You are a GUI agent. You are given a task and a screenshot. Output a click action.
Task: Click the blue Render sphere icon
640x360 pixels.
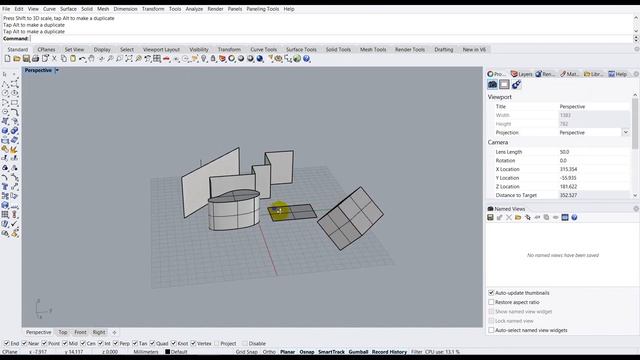[x=260, y=59]
